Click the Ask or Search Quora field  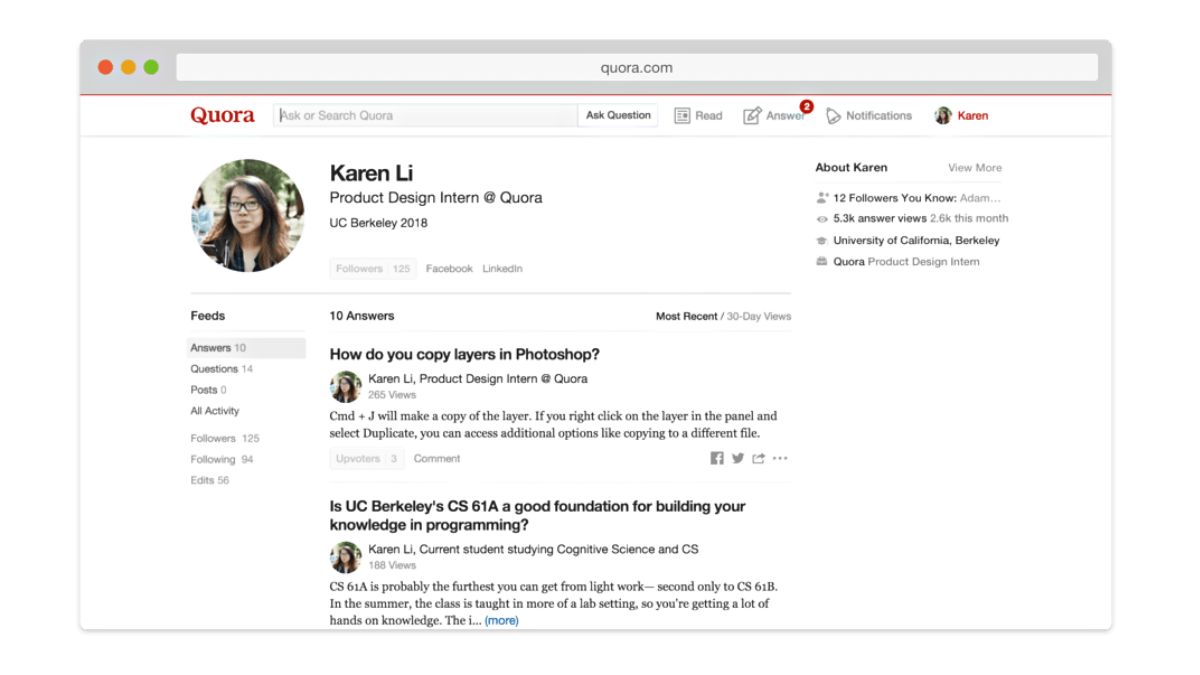click(x=426, y=116)
